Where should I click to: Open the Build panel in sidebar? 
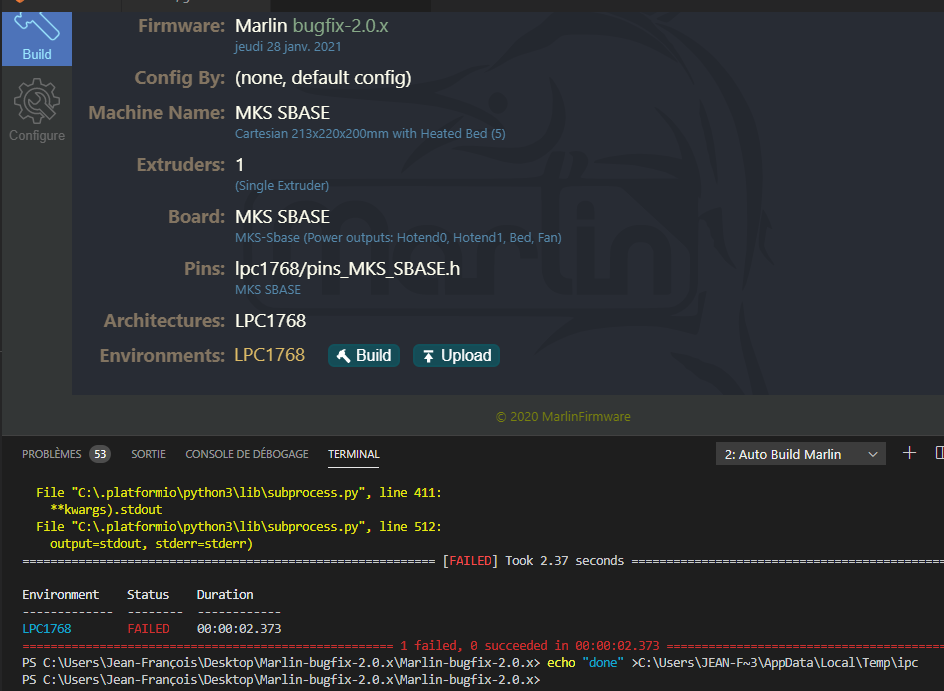pyautogui.click(x=37, y=39)
